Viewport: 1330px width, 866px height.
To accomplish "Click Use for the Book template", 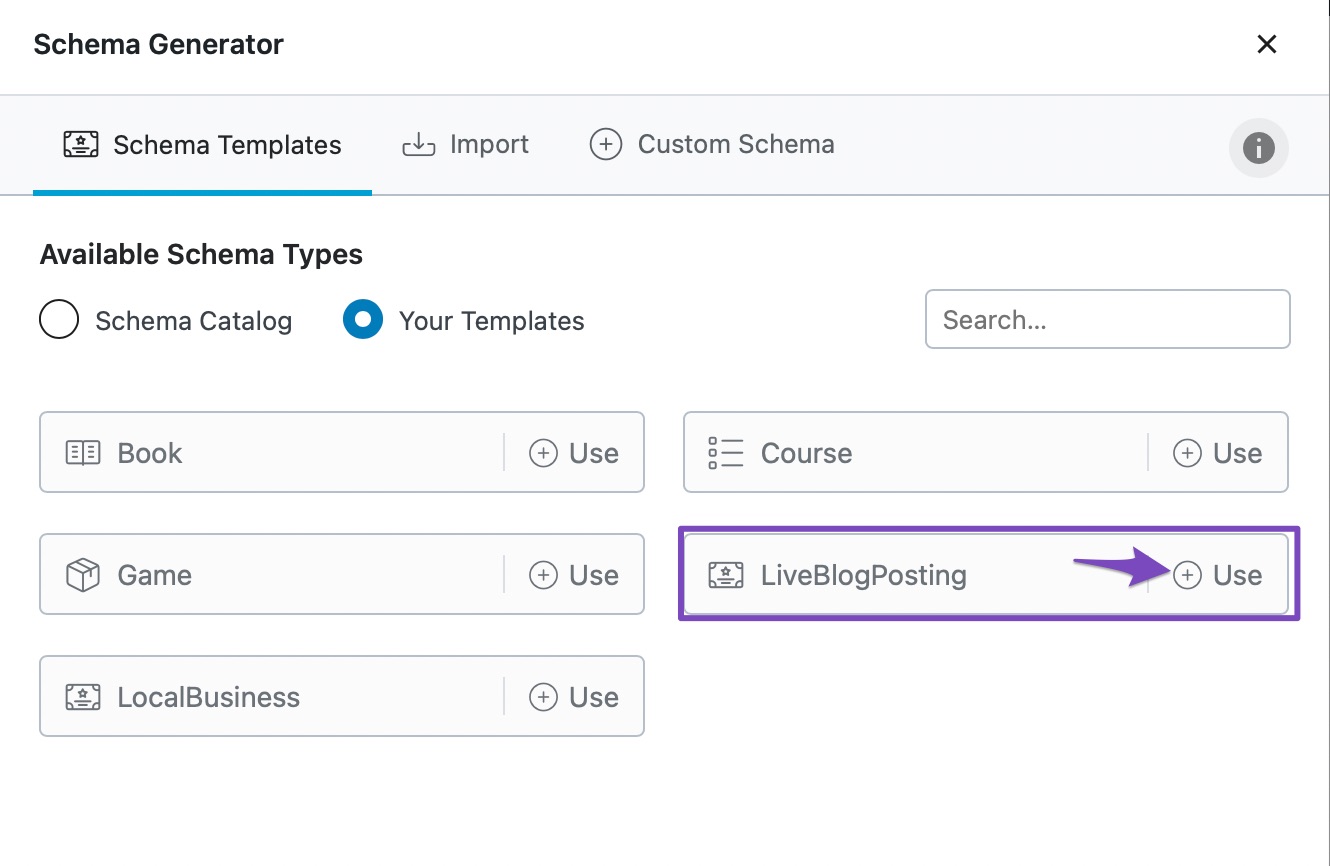I will coord(574,453).
